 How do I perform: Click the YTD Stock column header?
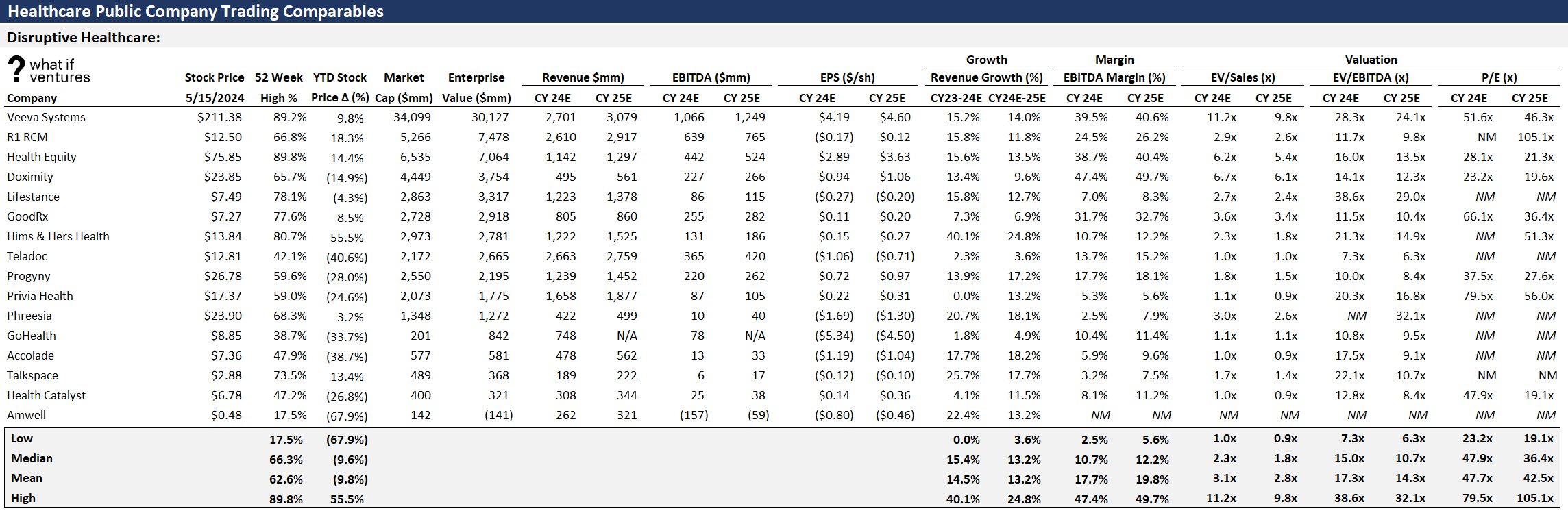coord(340,77)
